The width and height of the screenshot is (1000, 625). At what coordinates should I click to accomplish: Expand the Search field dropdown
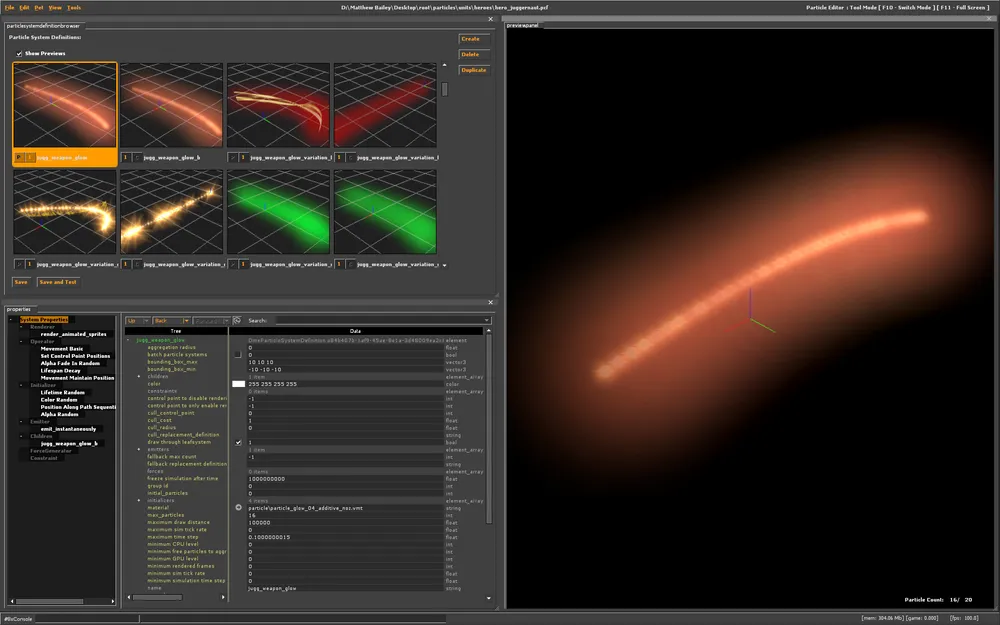click(486, 321)
